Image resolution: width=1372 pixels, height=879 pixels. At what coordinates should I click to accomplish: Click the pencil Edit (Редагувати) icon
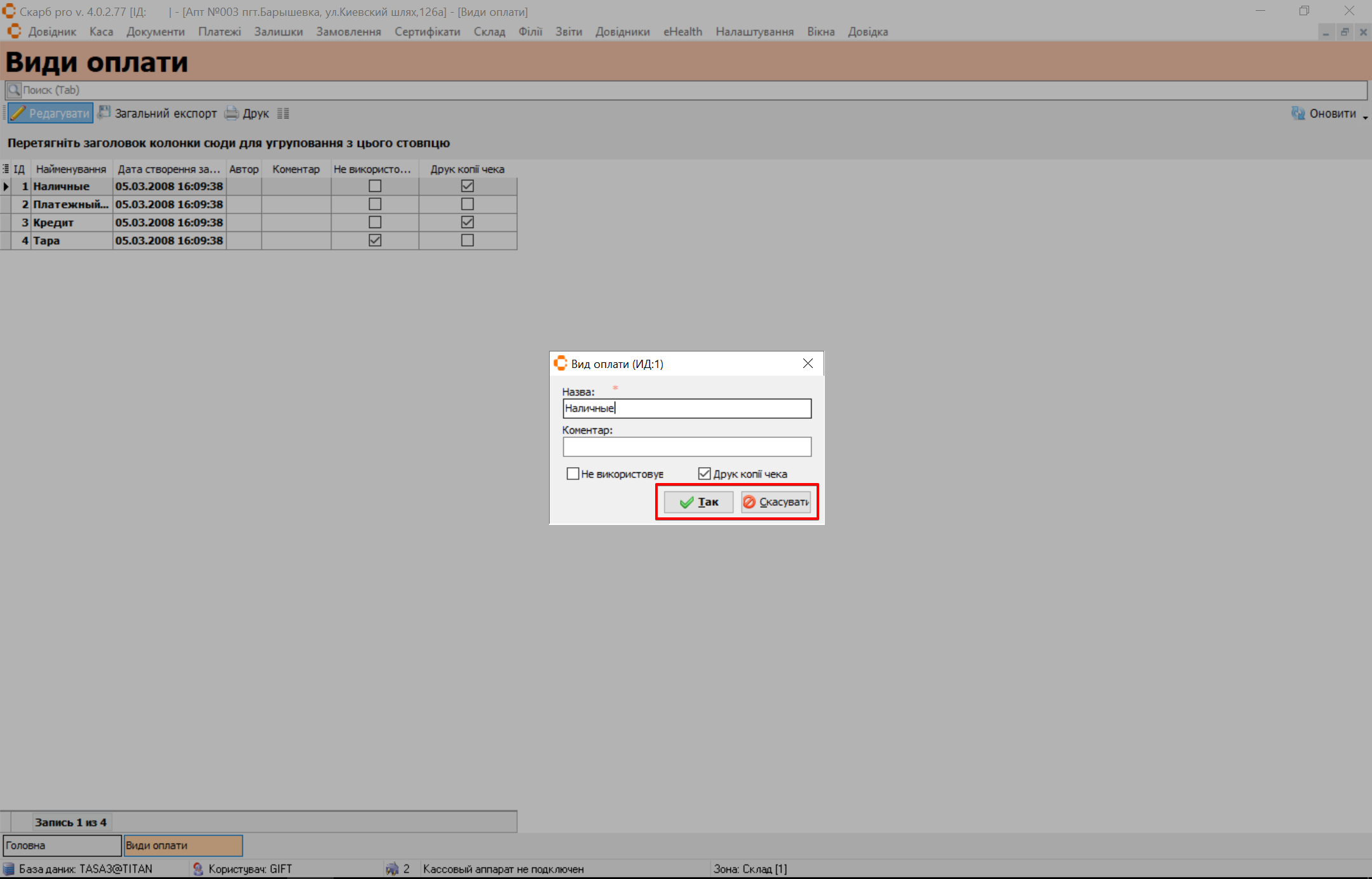point(18,113)
